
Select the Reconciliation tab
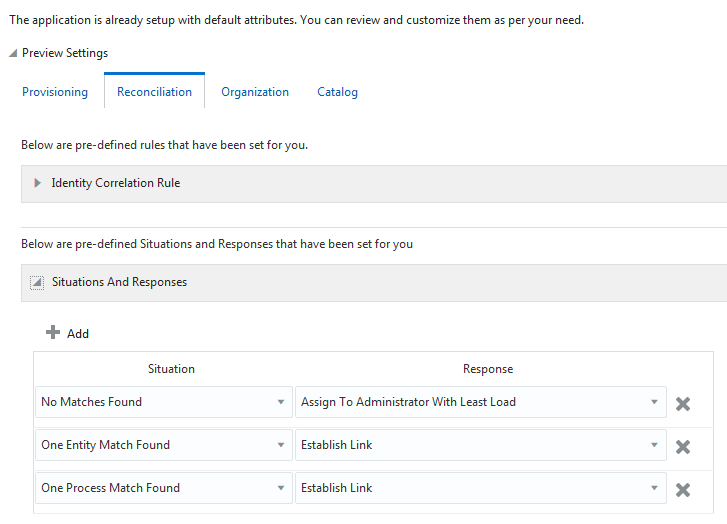click(x=154, y=92)
